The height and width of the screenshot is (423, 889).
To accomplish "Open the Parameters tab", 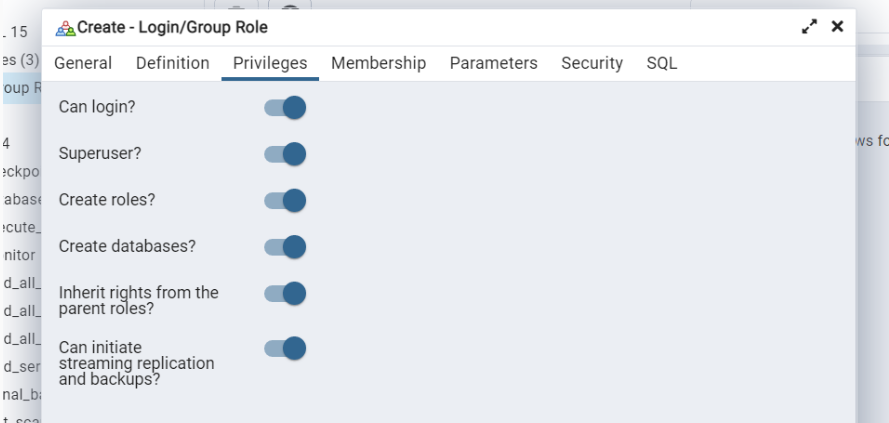I will tap(493, 63).
